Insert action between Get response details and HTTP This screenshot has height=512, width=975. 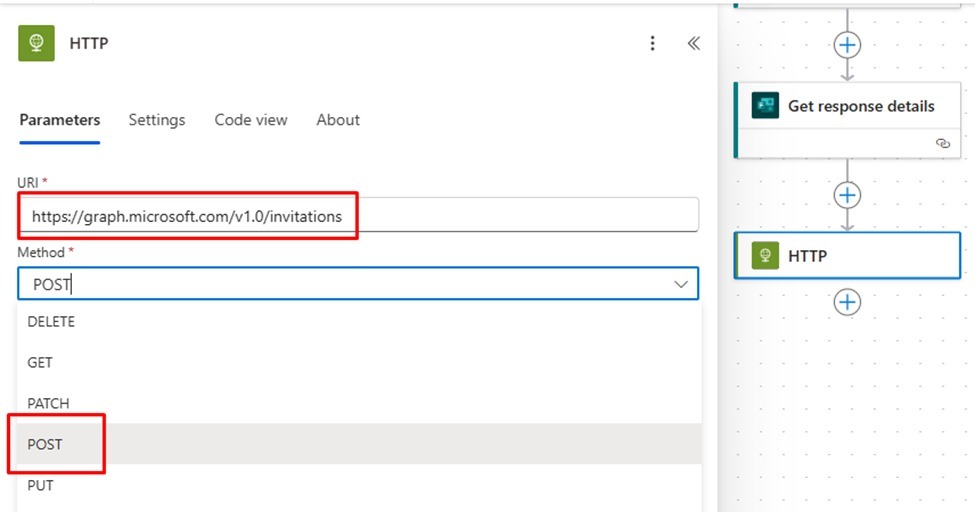(x=847, y=195)
